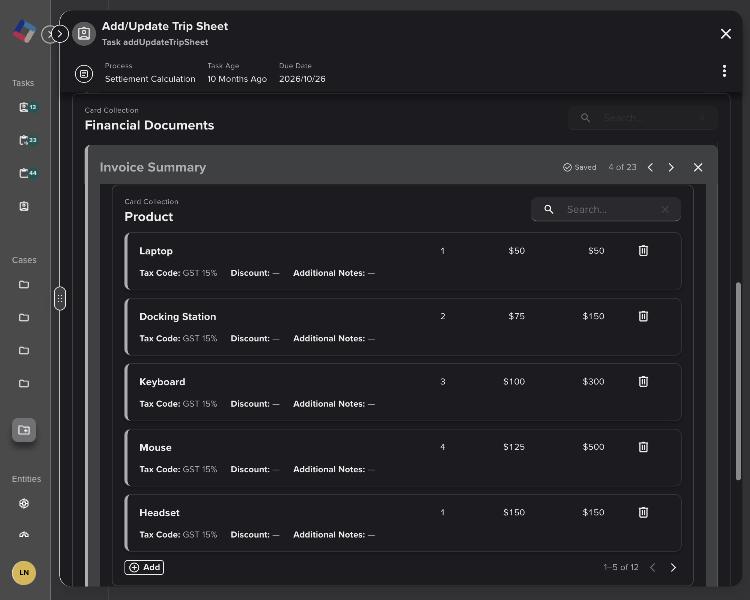Click the Mouse $125 unit price
The width and height of the screenshot is (750, 600).
point(514,447)
